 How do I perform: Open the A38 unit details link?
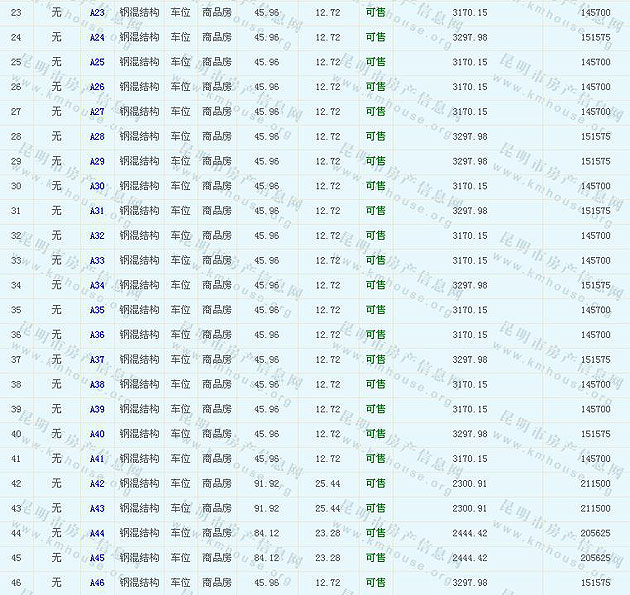(x=97, y=384)
